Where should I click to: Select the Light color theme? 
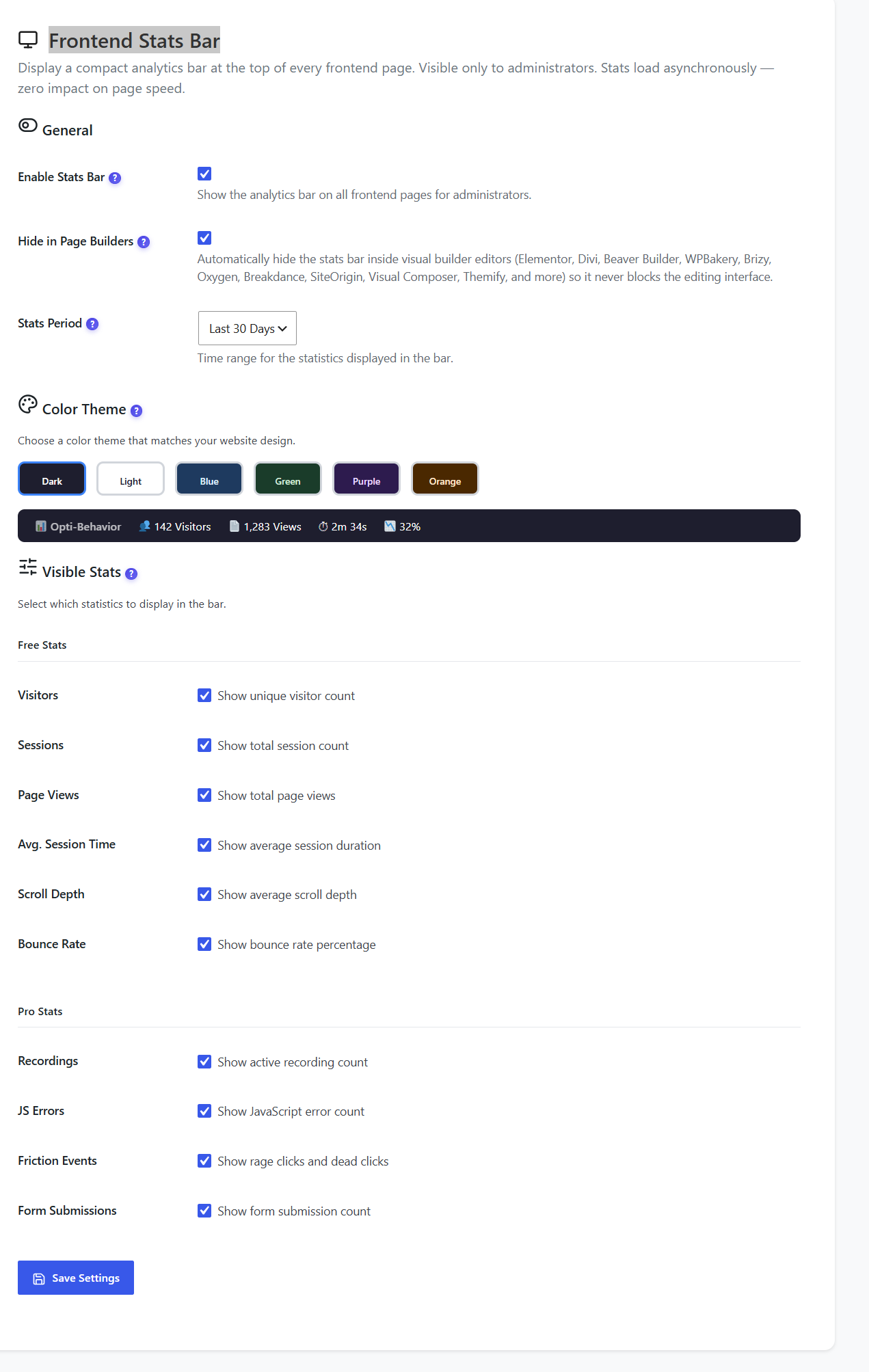click(131, 479)
